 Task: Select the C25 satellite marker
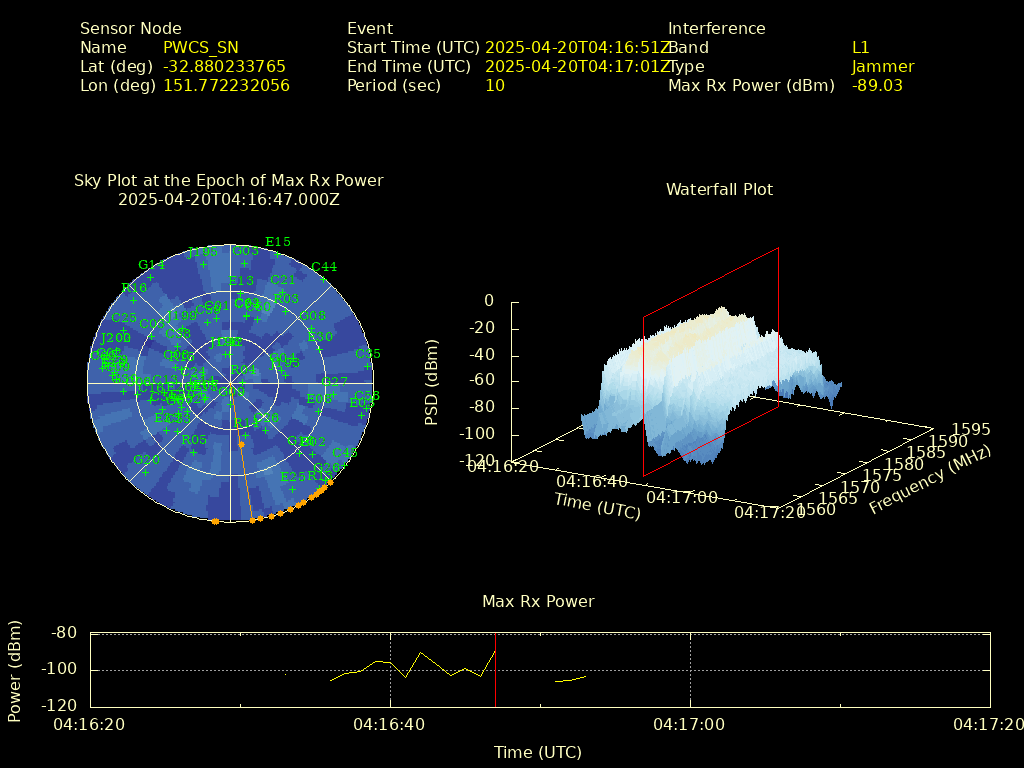click(x=124, y=330)
